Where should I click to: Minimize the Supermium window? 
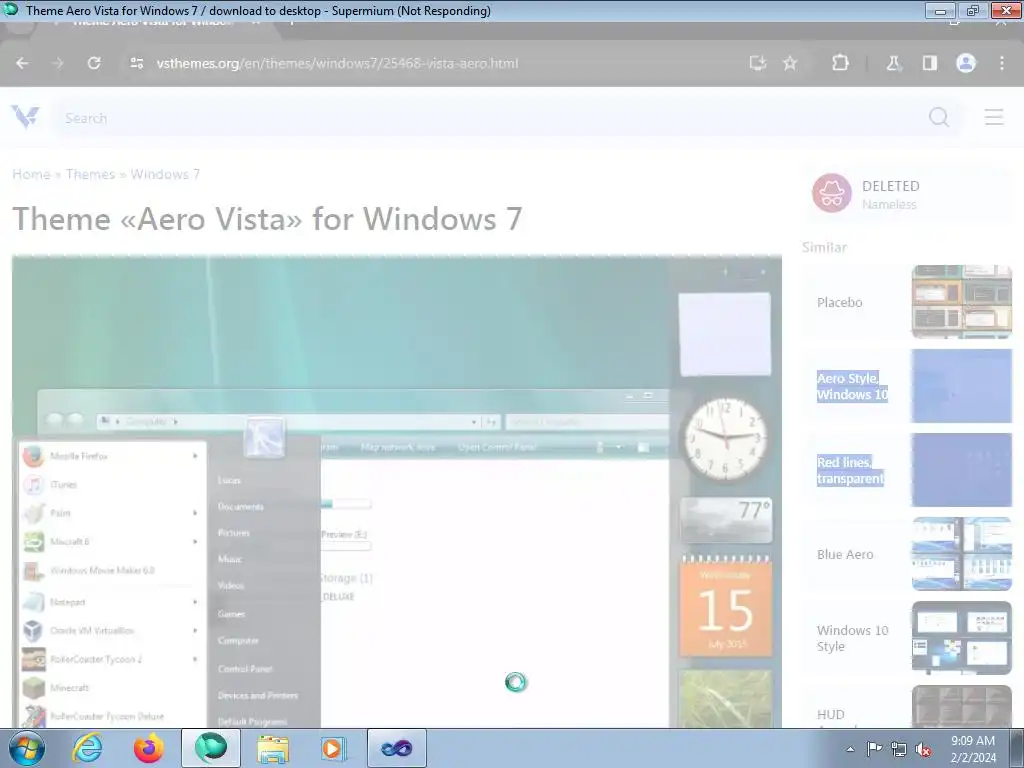940,10
